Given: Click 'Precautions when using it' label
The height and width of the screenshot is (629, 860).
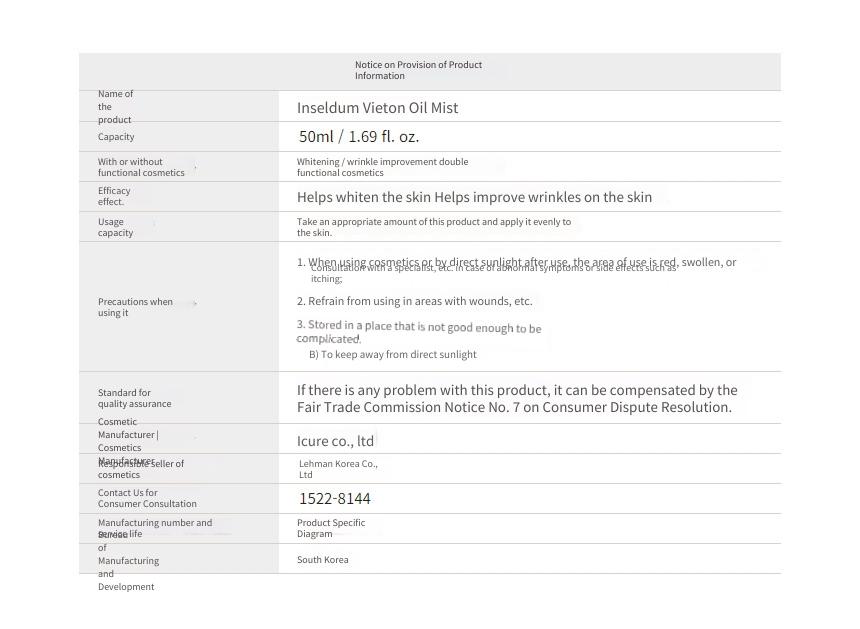Looking at the screenshot, I should 135,307.
